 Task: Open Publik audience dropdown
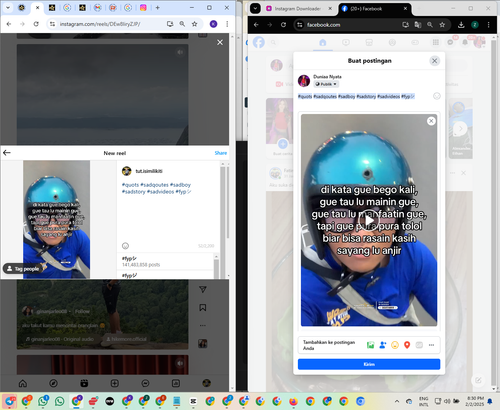(x=326, y=84)
